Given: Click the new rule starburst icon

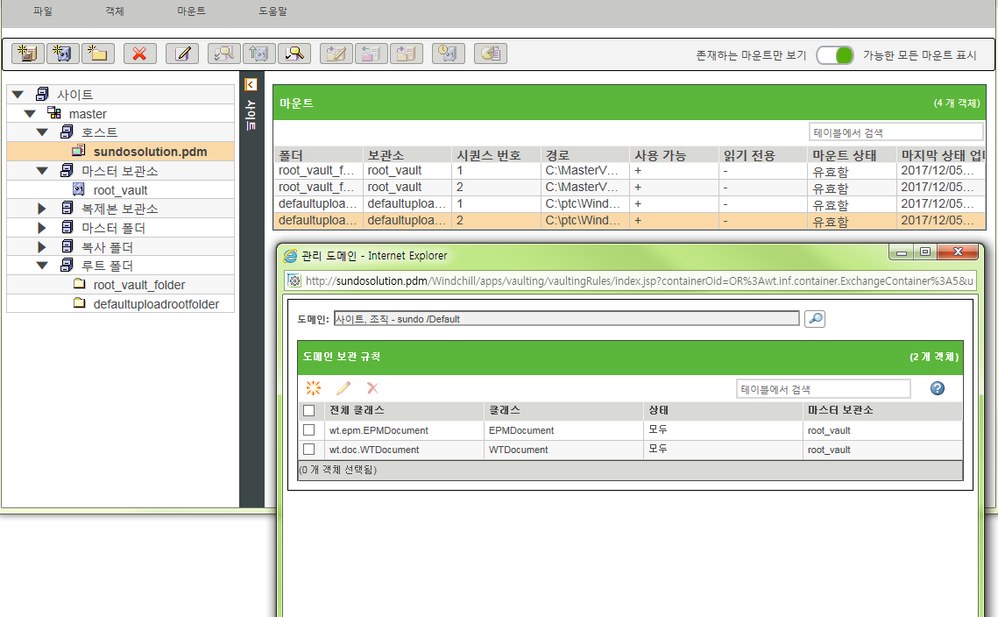Looking at the screenshot, I should pos(313,388).
